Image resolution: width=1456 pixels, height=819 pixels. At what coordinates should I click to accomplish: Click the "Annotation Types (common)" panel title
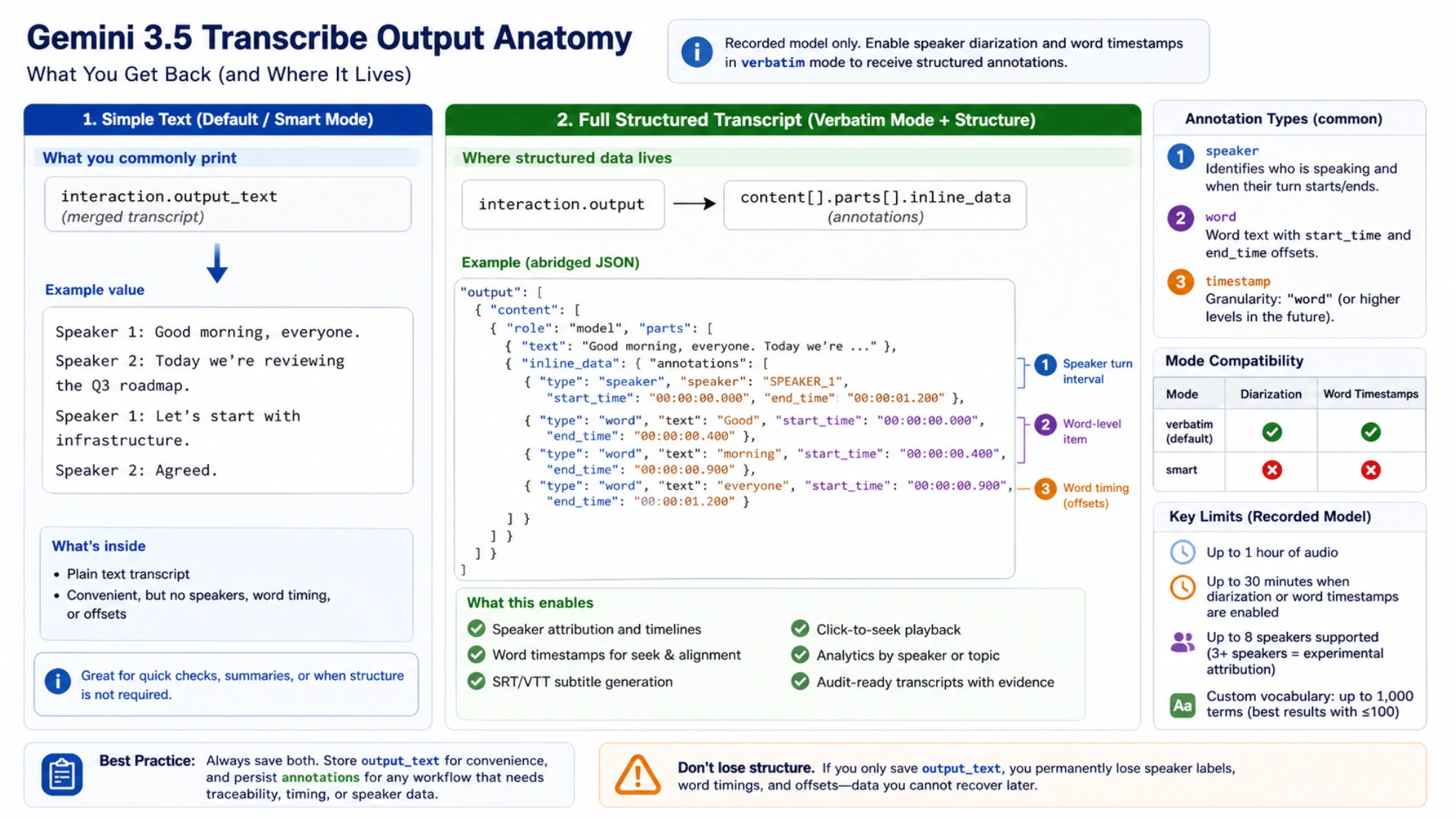[1283, 119]
